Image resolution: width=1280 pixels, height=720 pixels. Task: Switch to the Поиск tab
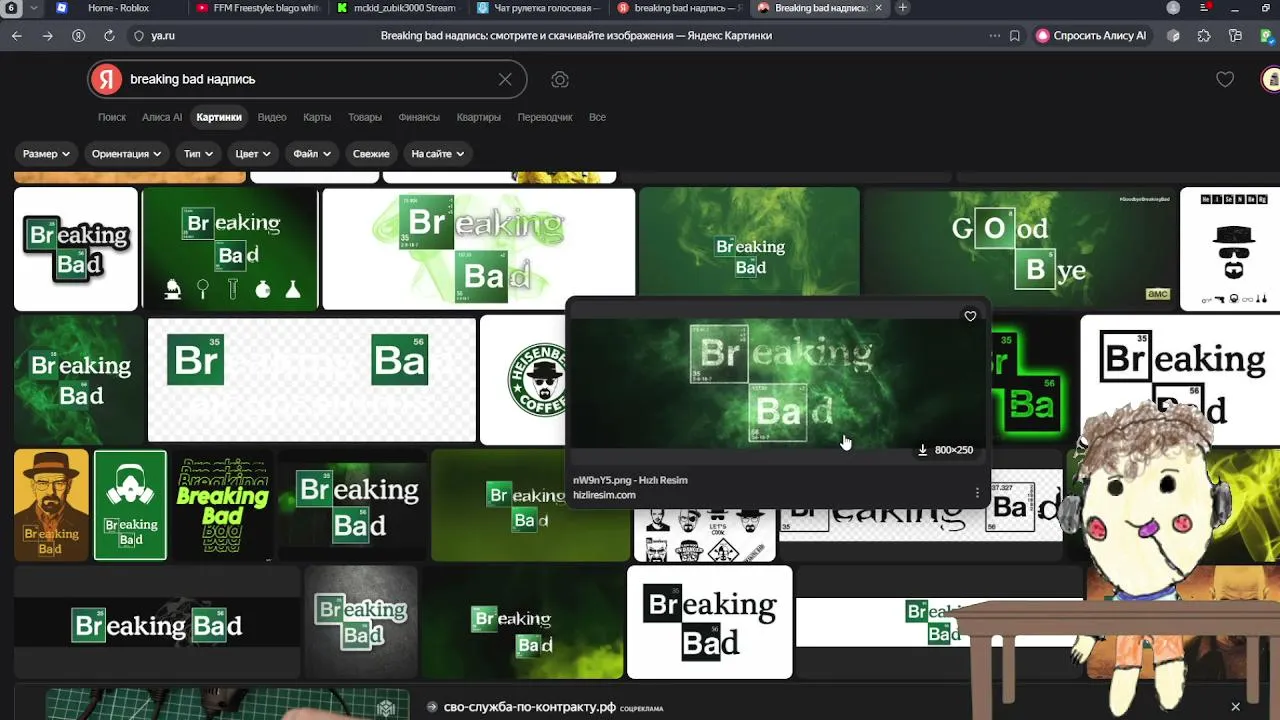pos(112,117)
